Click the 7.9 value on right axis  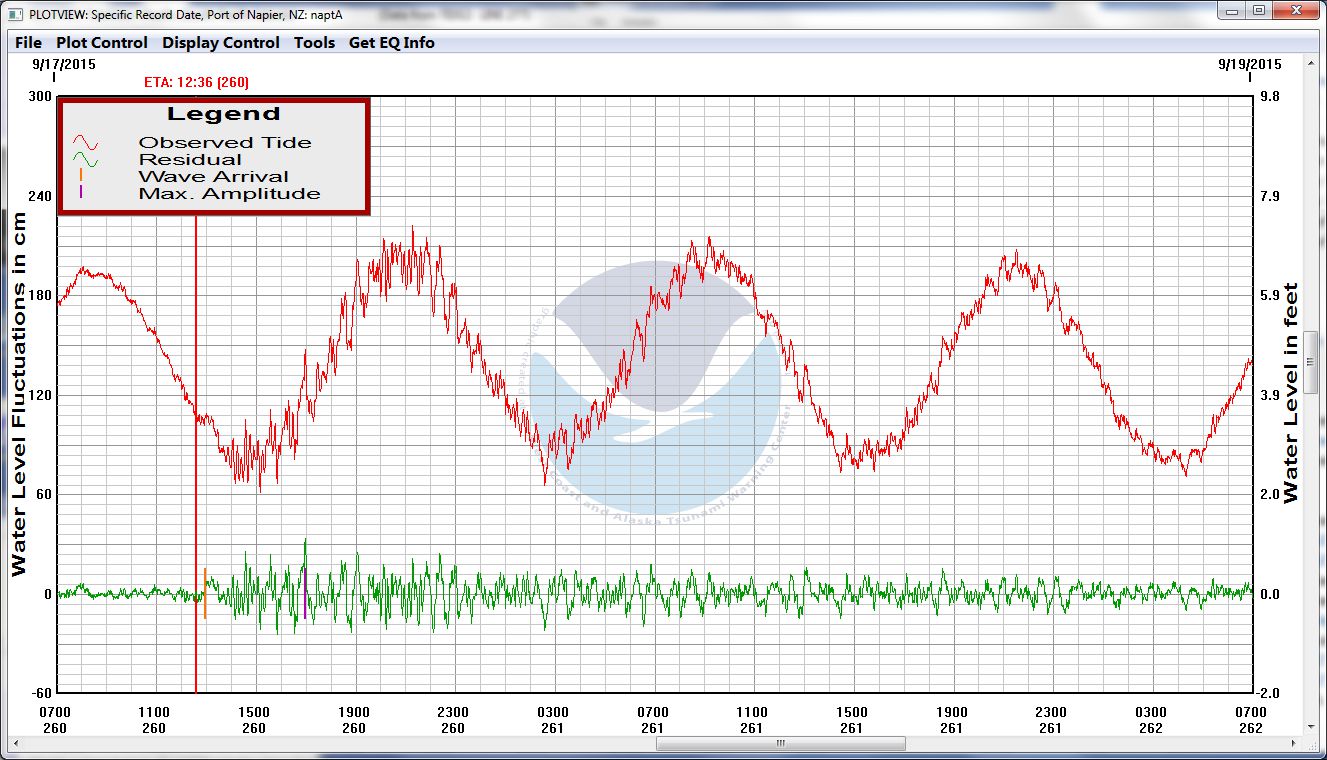1269,196
